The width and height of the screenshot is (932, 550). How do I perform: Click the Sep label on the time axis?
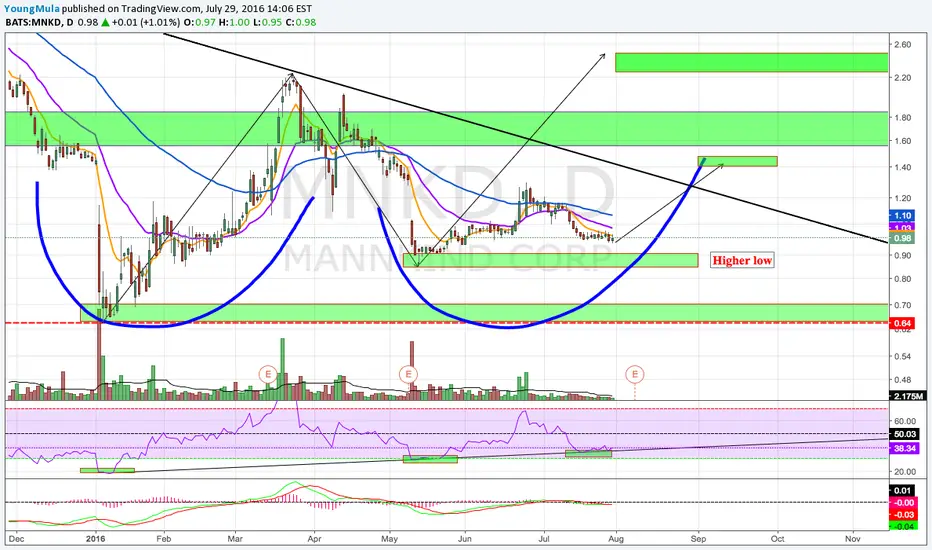pyautogui.click(x=698, y=539)
